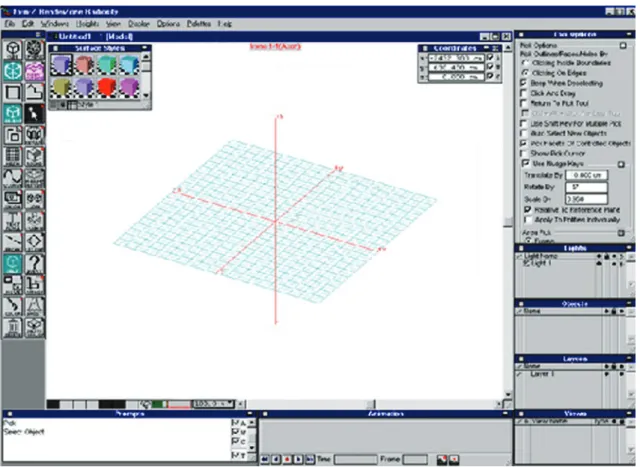Collapse the Use Nudge Keys section box
This screenshot has width=640, height=467.
621,164
